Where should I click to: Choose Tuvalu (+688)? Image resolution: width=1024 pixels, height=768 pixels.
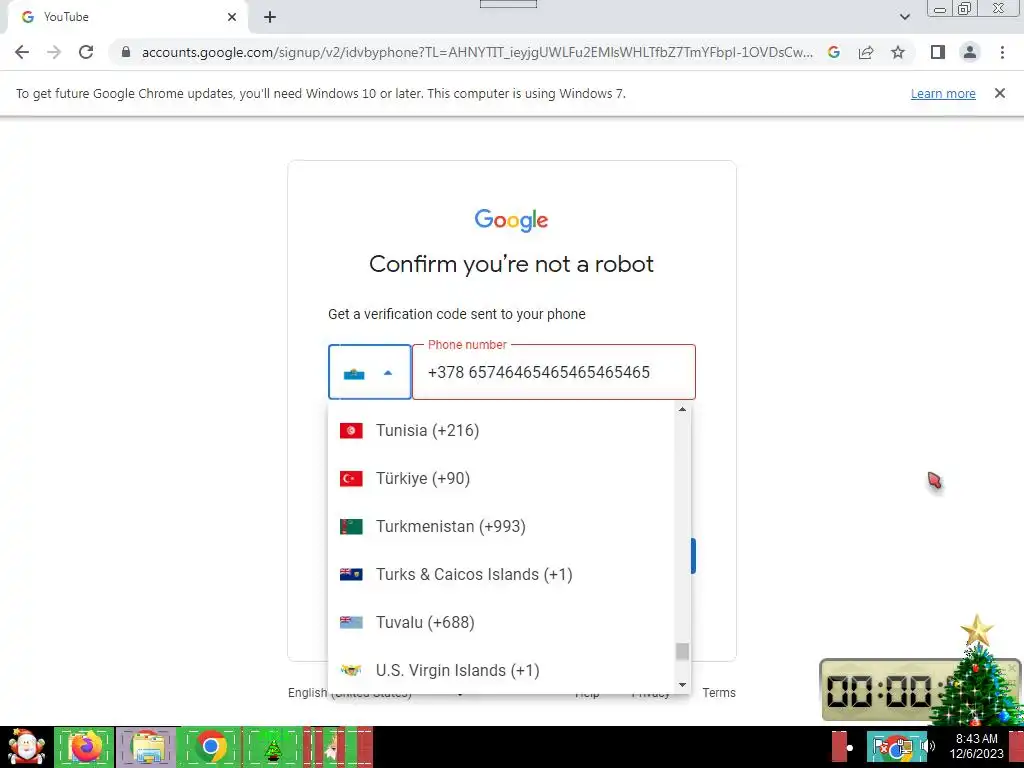point(502,622)
